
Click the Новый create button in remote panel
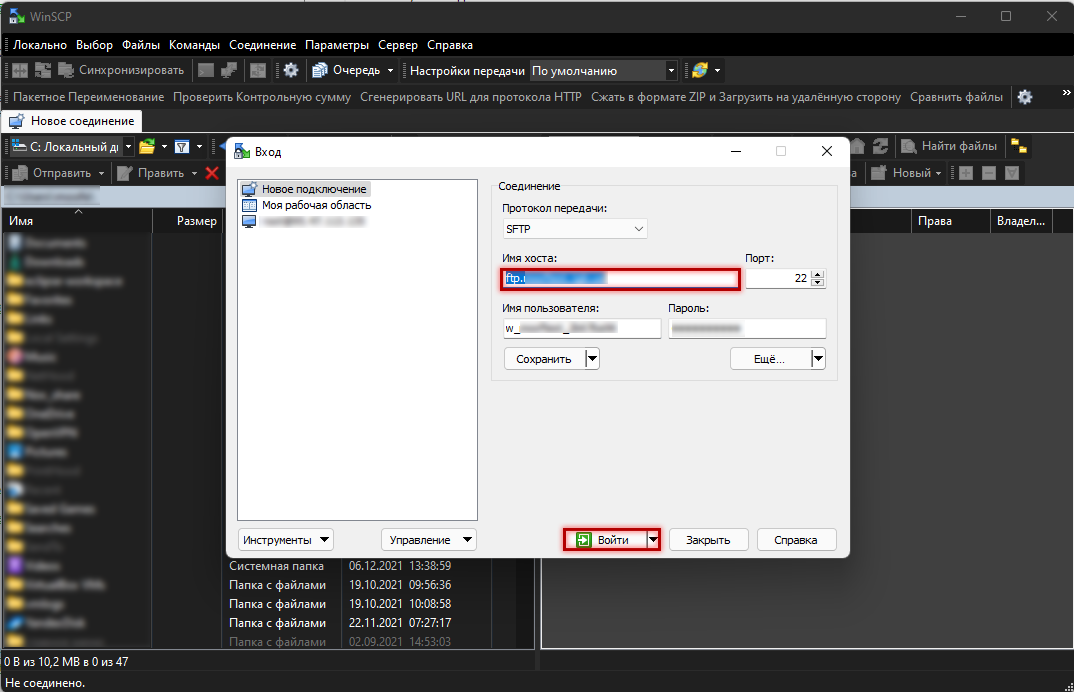tap(907, 173)
